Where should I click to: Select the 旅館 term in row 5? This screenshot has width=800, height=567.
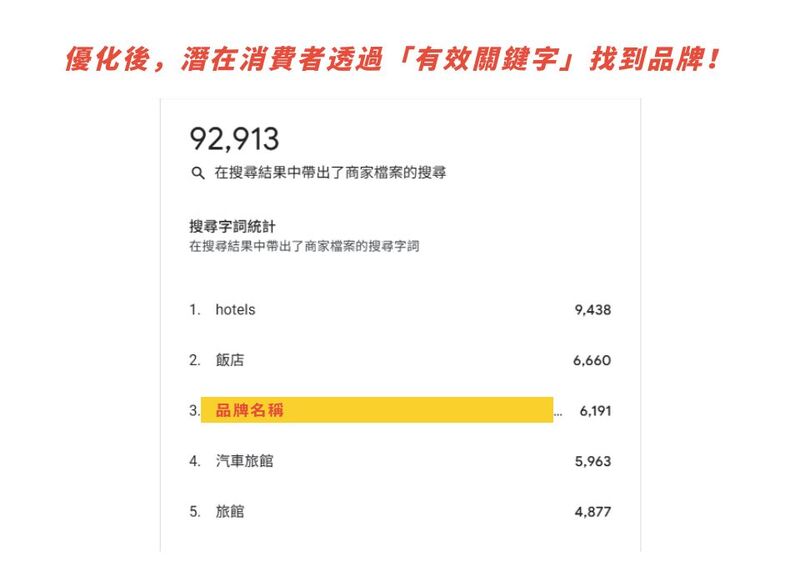point(230,511)
